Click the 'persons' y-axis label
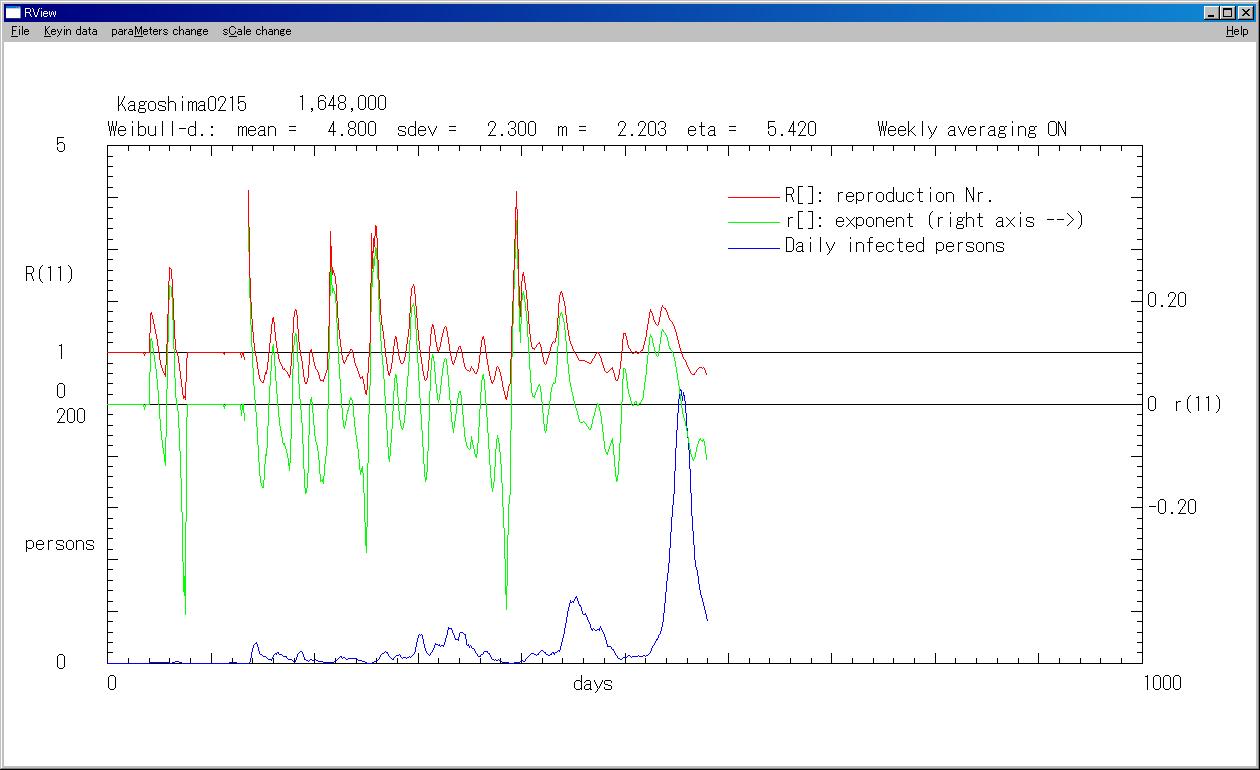 60,544
